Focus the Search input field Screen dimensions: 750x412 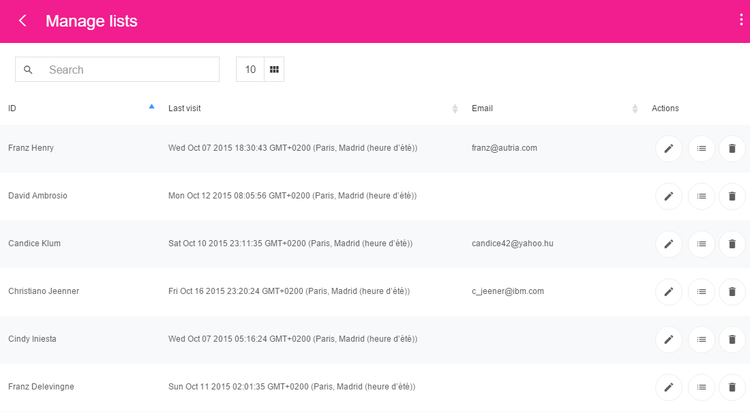point(117,69)
